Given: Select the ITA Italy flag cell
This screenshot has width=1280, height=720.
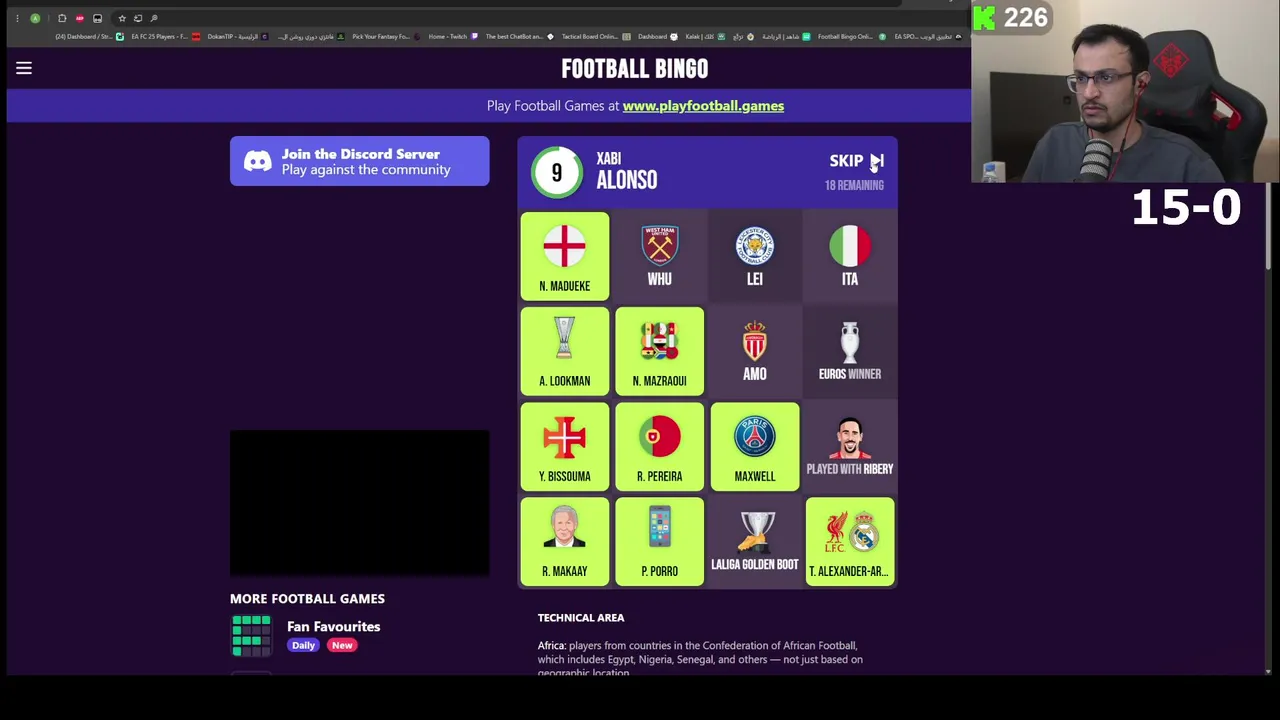Looking at the screenshot, I should coord(849,256).
